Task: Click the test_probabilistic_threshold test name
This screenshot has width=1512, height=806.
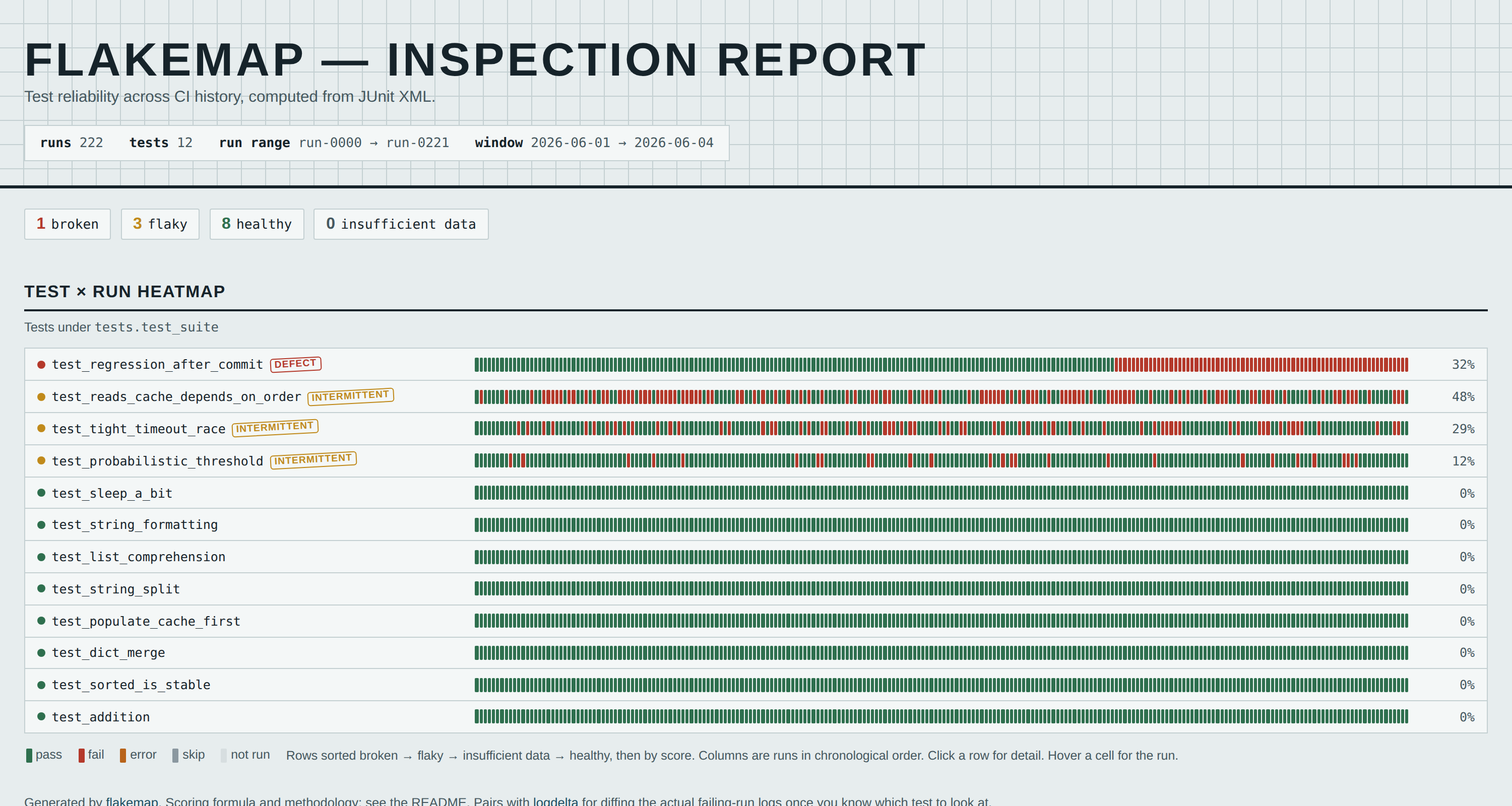Action: (x=157, y=461)
